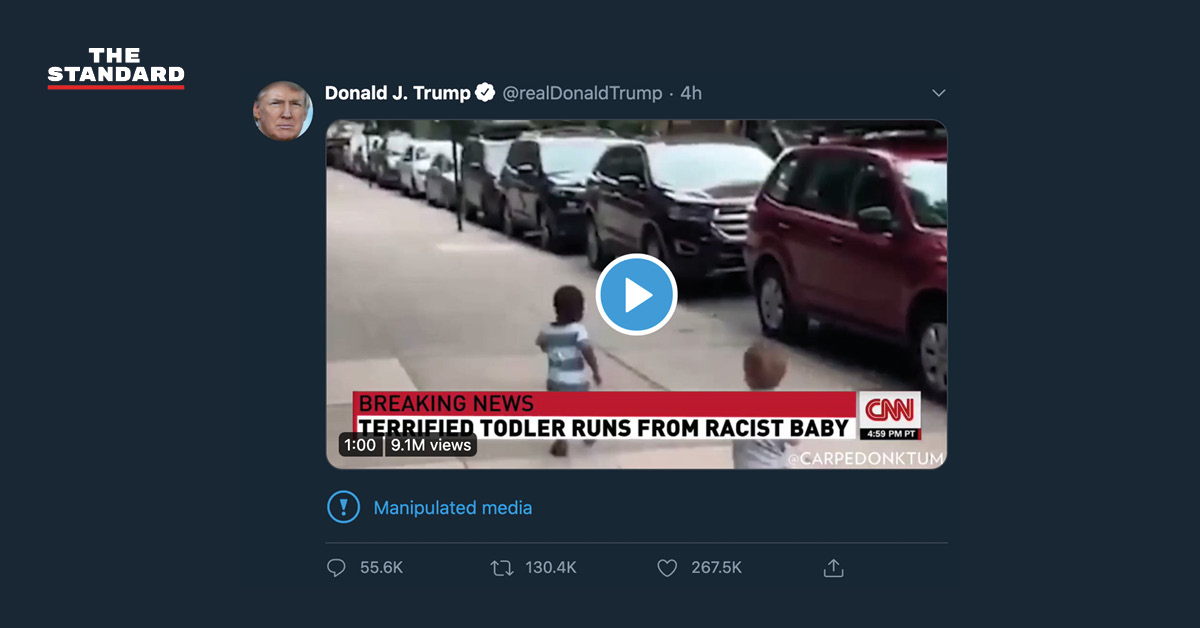Play the embedded tweet video
The width and height of the screenshot is (1200, 628).
click(636, 295)
